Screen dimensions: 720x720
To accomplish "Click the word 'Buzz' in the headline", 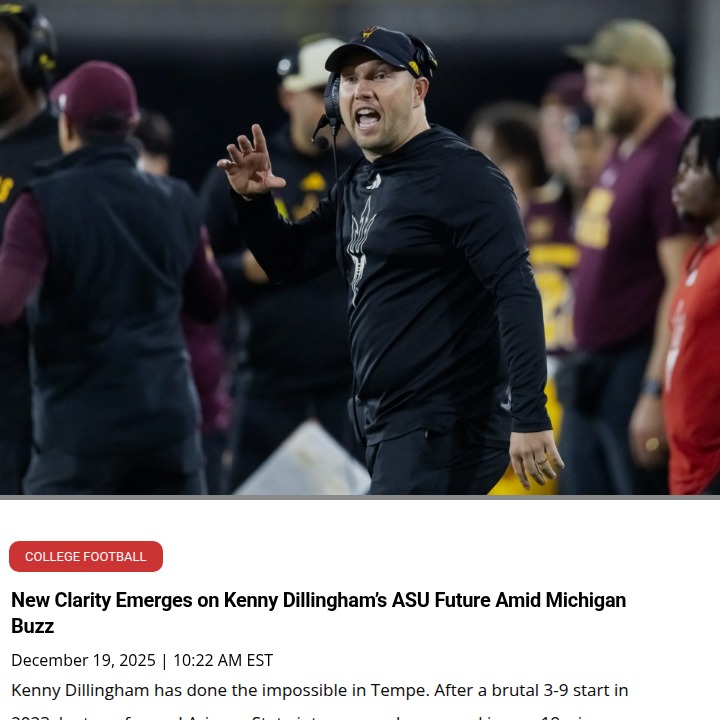I will click(x=33, y=626).
